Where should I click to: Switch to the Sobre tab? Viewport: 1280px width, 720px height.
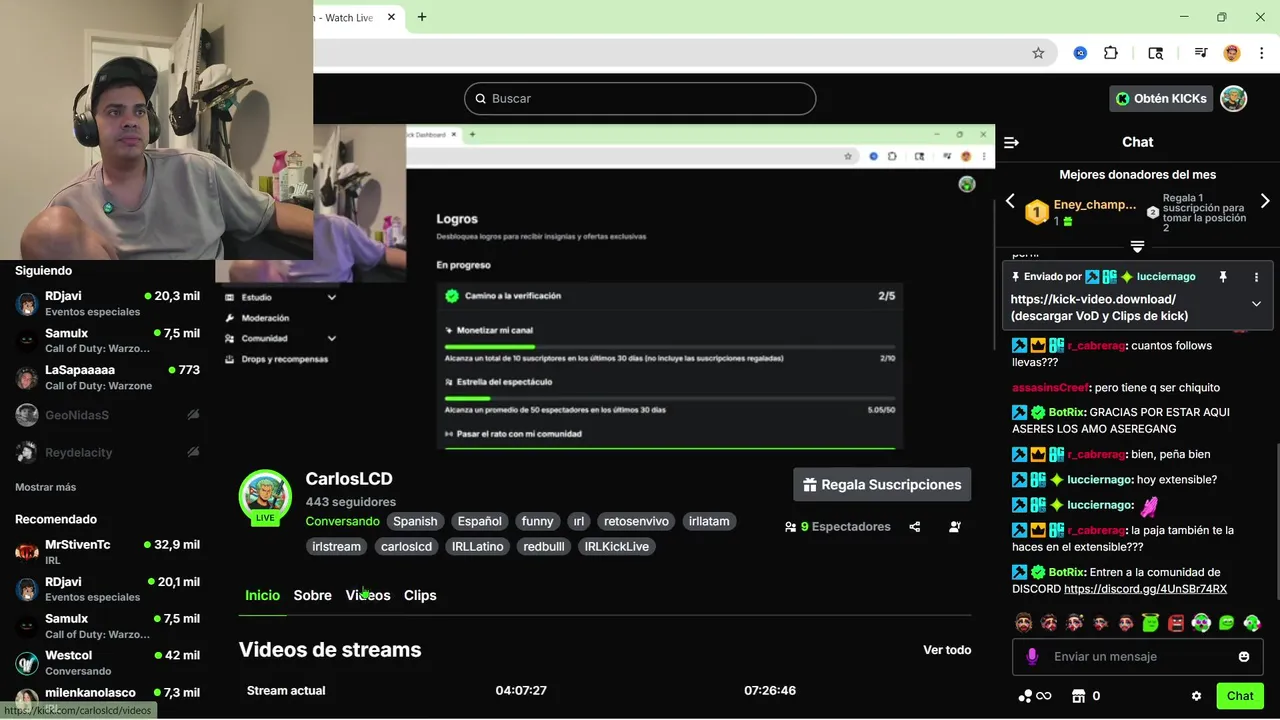click(313, 595)
